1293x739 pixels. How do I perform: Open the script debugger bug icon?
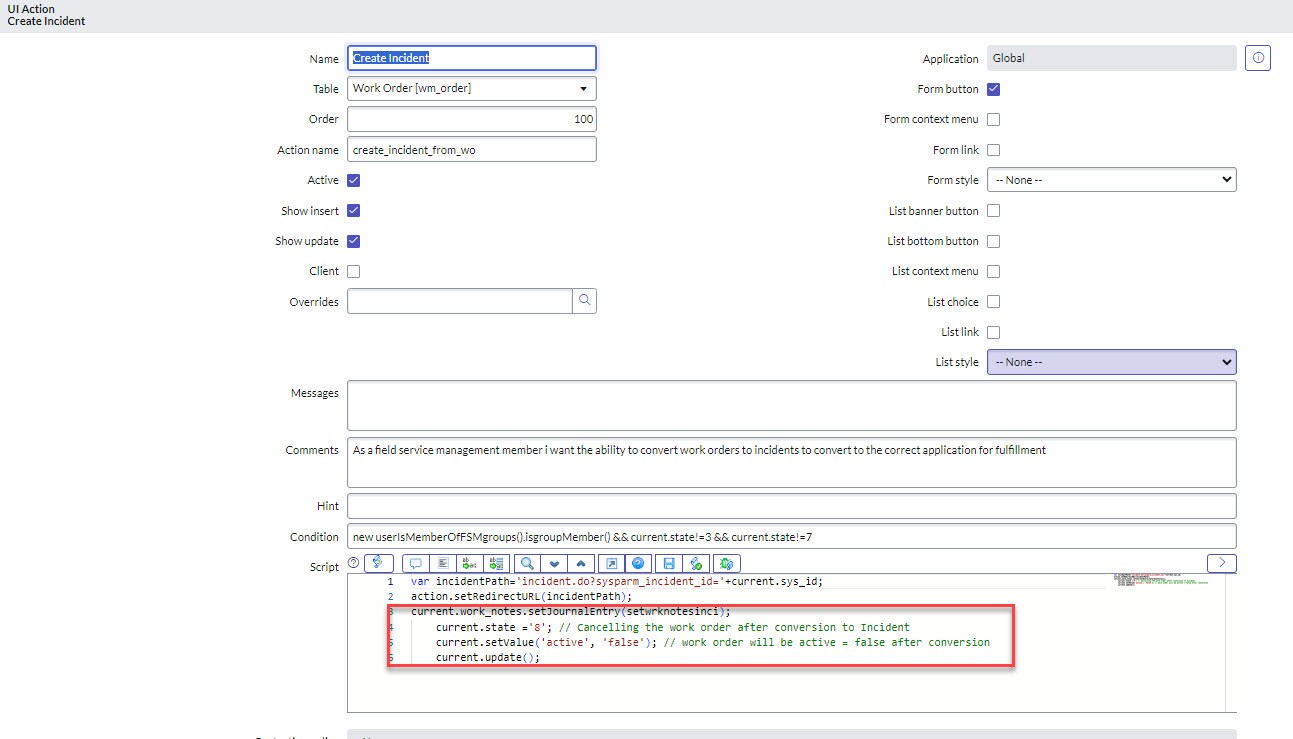pyautogui.click(x=727, y=563)
